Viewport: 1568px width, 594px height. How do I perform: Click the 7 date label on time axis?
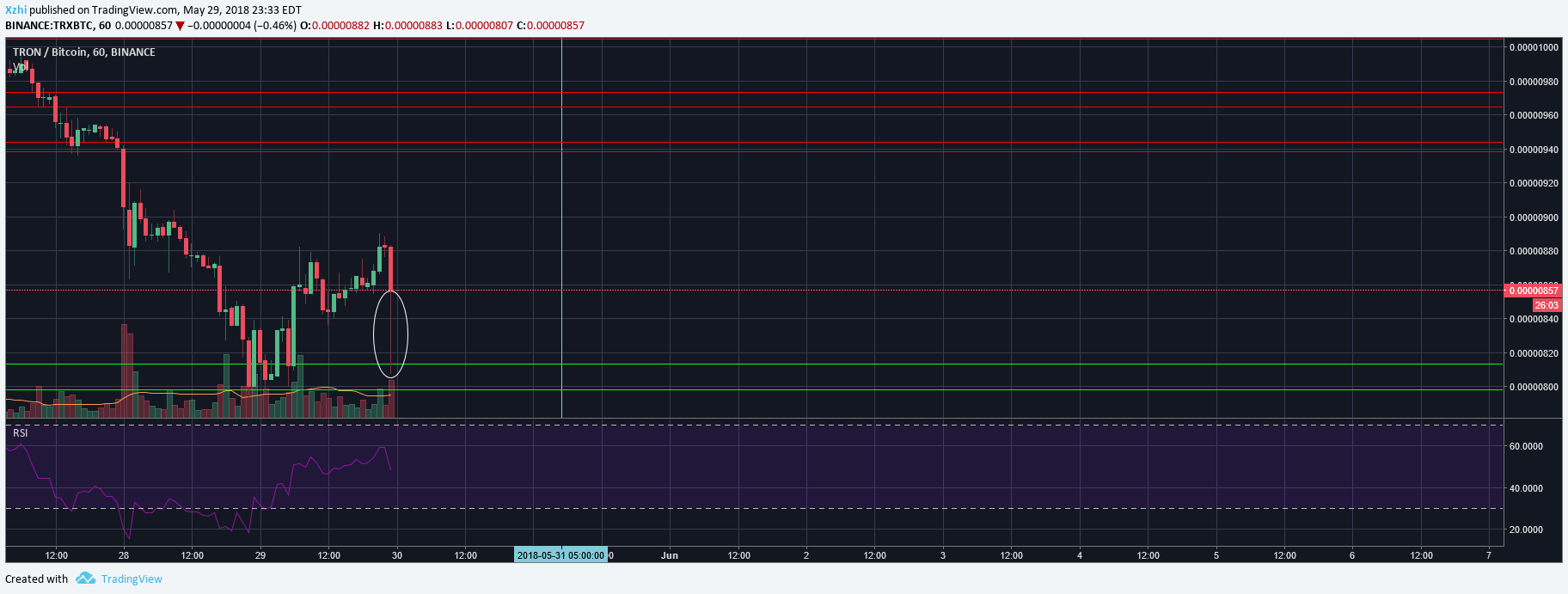[1489, 555]
